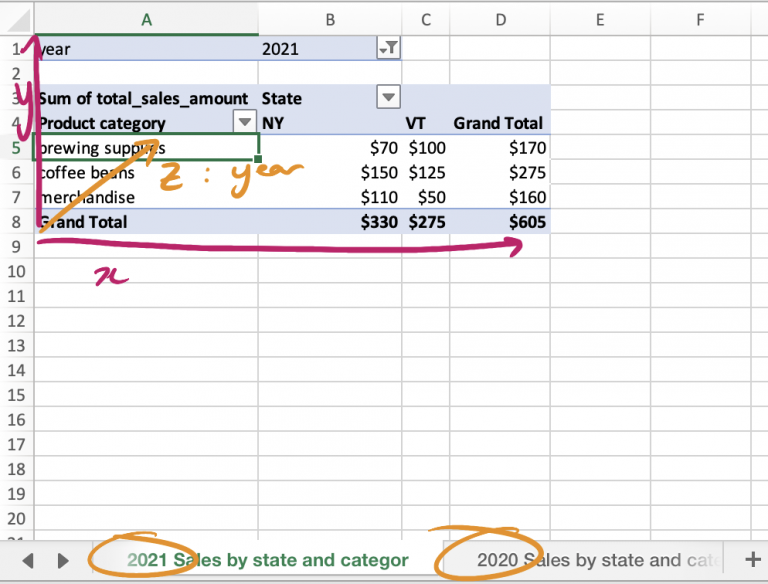Select the merchandise NY value $110

click(329, 197)
